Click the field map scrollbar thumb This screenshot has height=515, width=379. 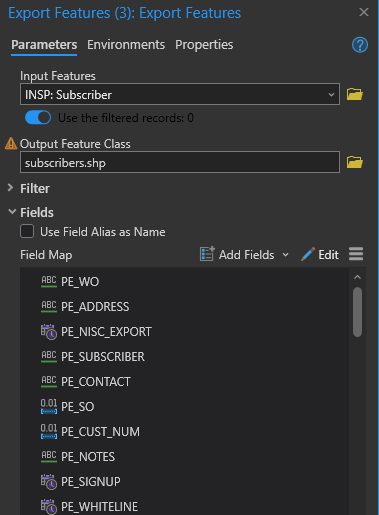pos(357,312)
